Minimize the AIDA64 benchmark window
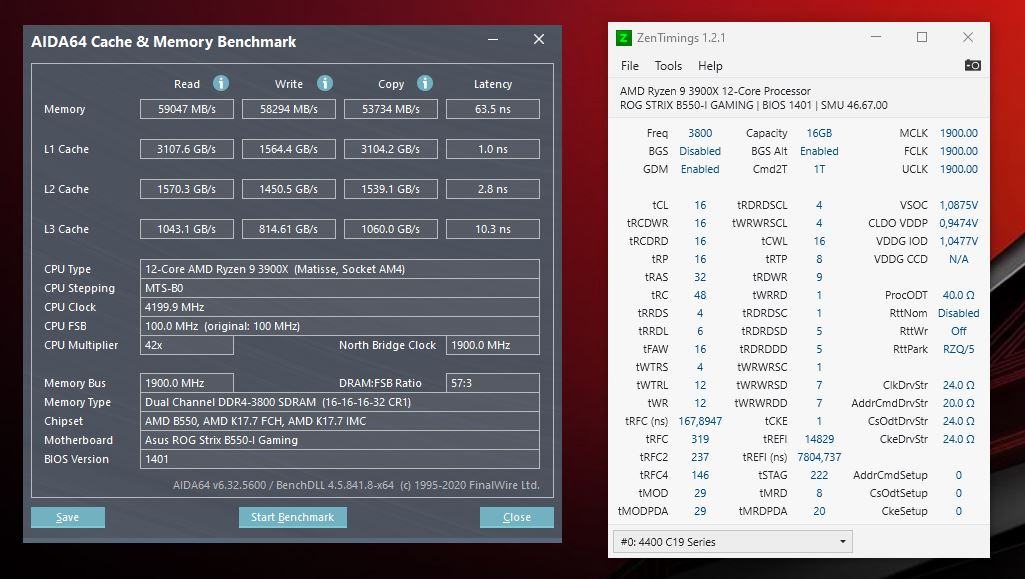1025x579 pixels. (493, 40)
